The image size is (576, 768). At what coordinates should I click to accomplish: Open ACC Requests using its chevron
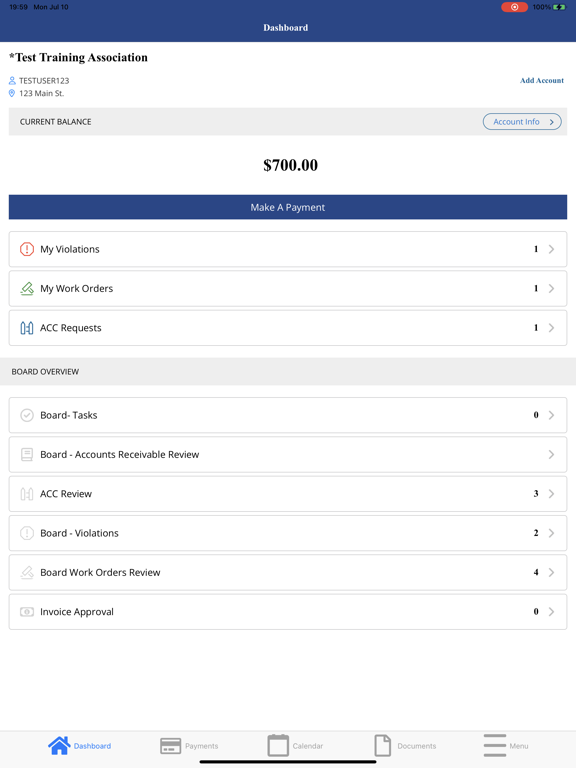coord(552,328)
